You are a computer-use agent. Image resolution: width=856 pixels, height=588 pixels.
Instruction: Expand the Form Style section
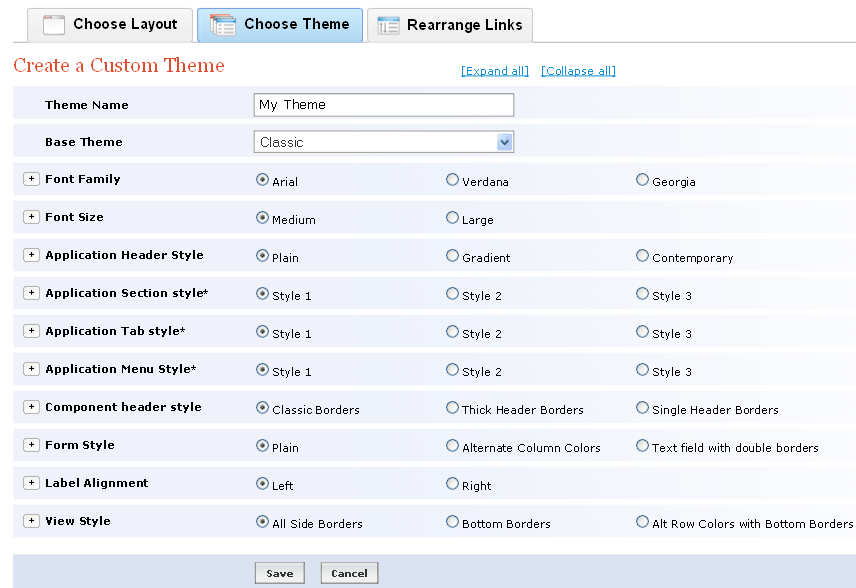pyautogui.click(x=31, y=446)
